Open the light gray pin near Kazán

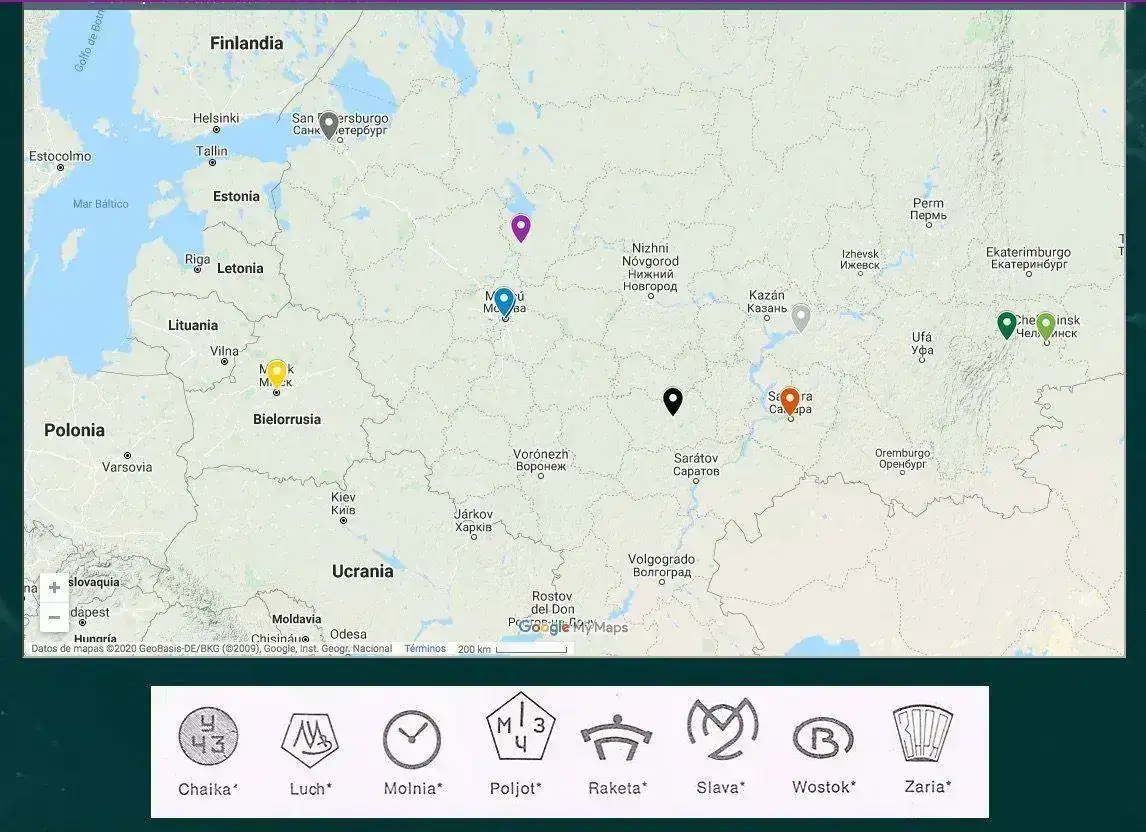point(800,317)
